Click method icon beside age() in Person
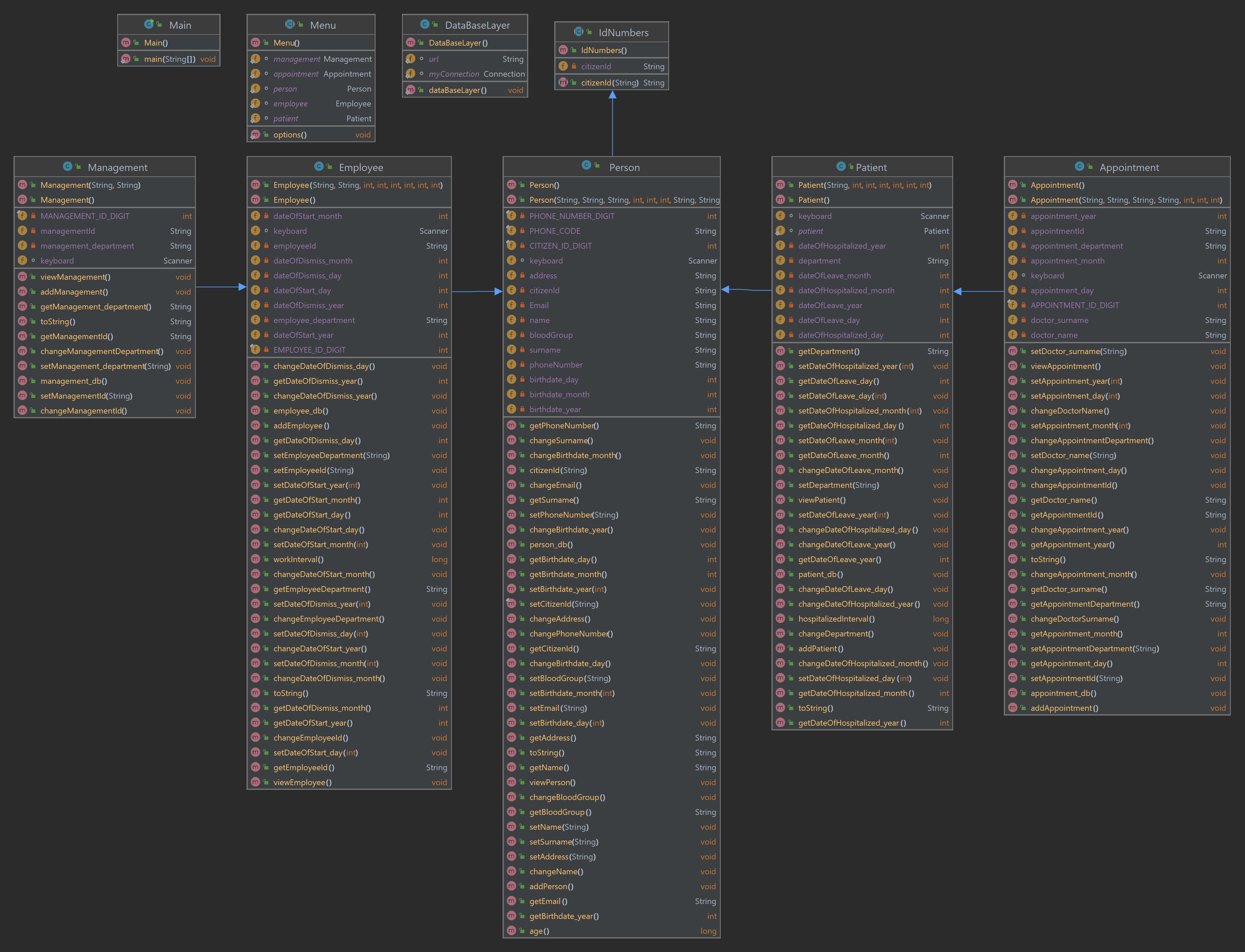 [x=511, y=930]
